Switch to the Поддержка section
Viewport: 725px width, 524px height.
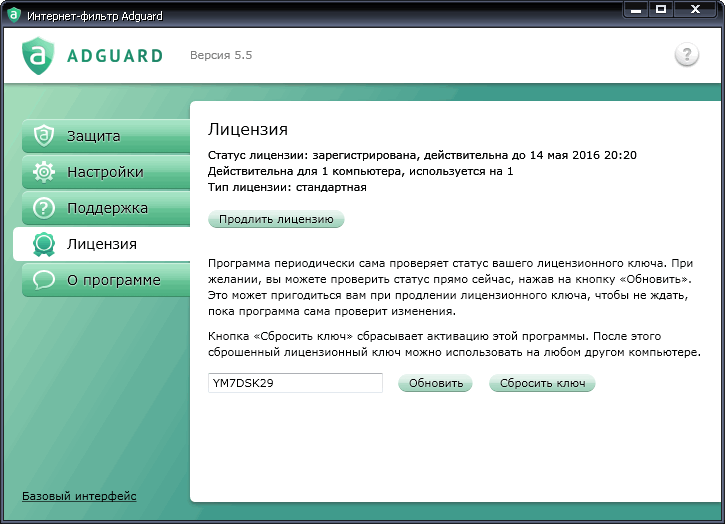(106, 208)
